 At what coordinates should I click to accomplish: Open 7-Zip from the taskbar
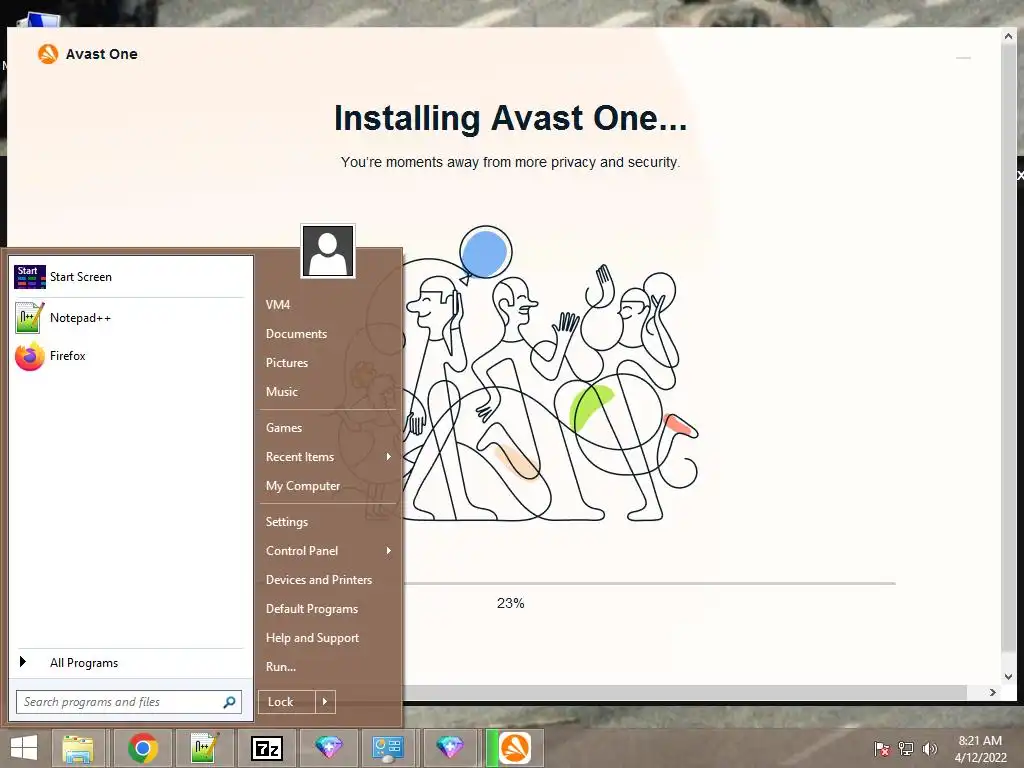pos(267,748)
